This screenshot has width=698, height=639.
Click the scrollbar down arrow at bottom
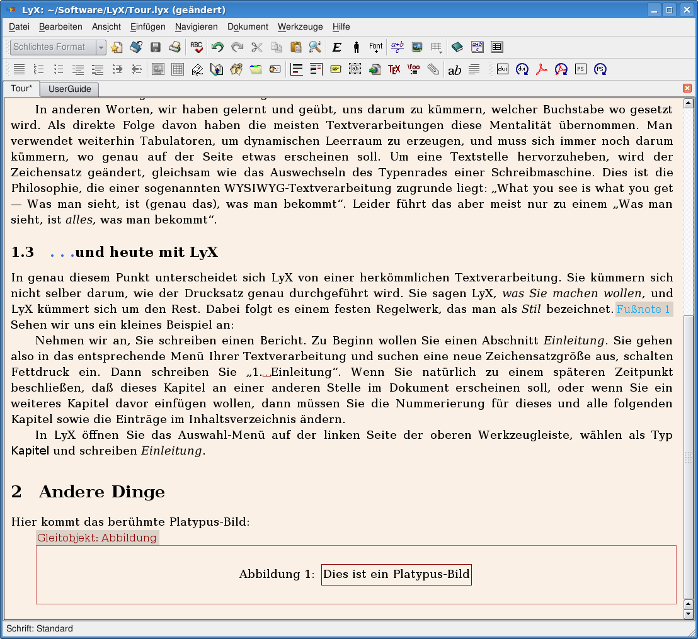coord(688,614)
